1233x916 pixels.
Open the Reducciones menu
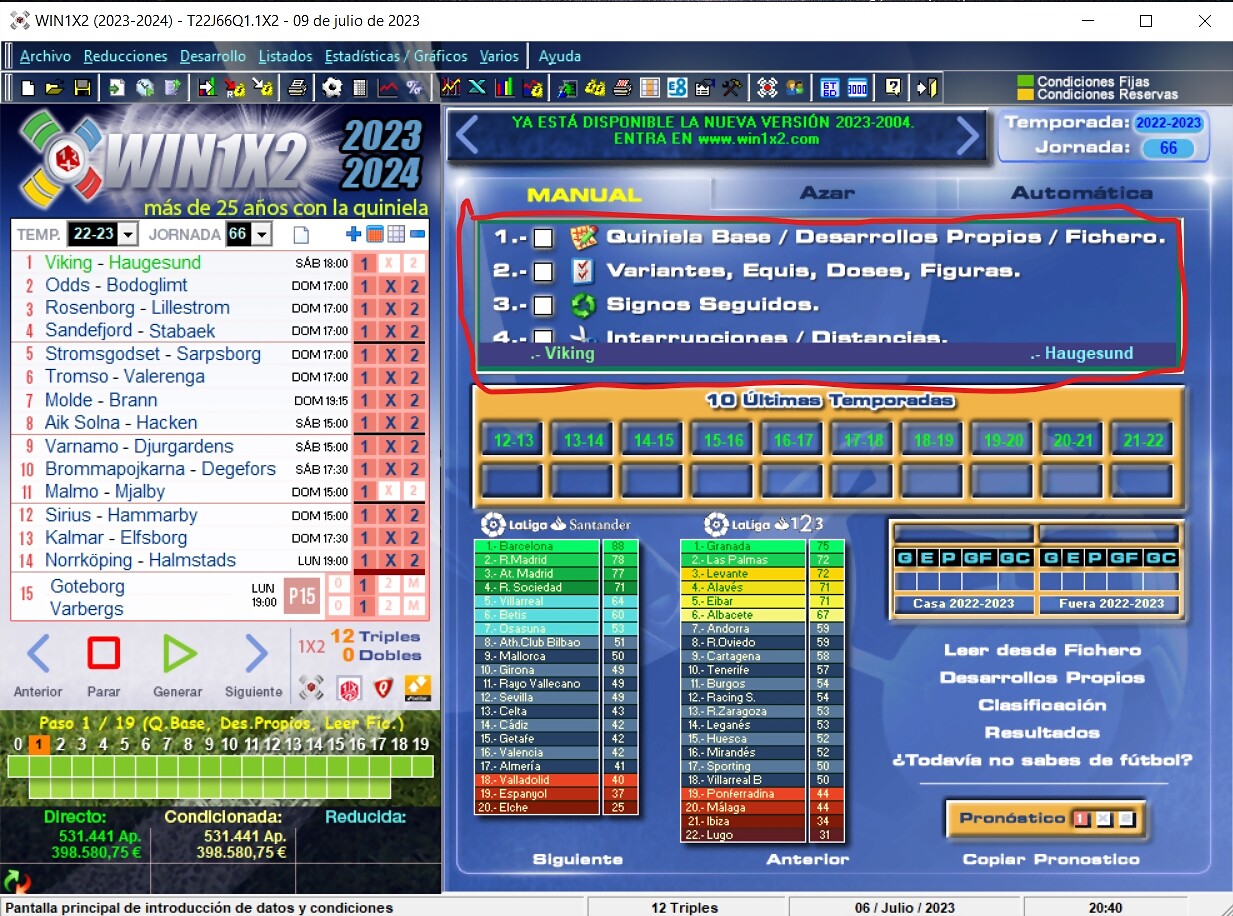[x=125, y=56]
